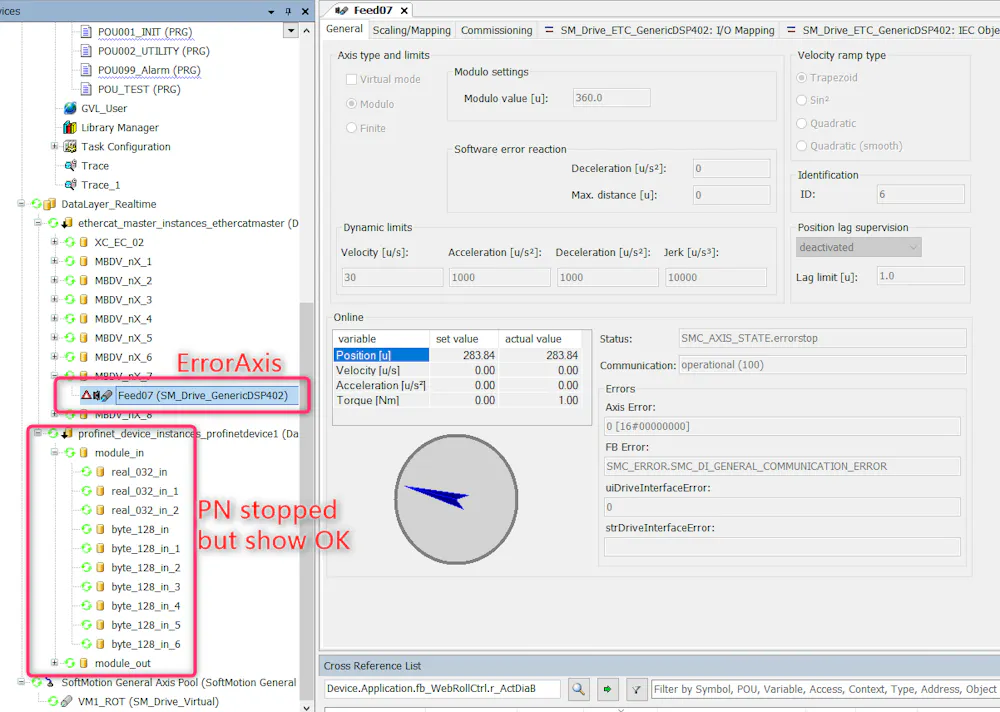Collapse the ethercat master node
This screenshot has width=1000, height=712.
(x=38, y=223)
